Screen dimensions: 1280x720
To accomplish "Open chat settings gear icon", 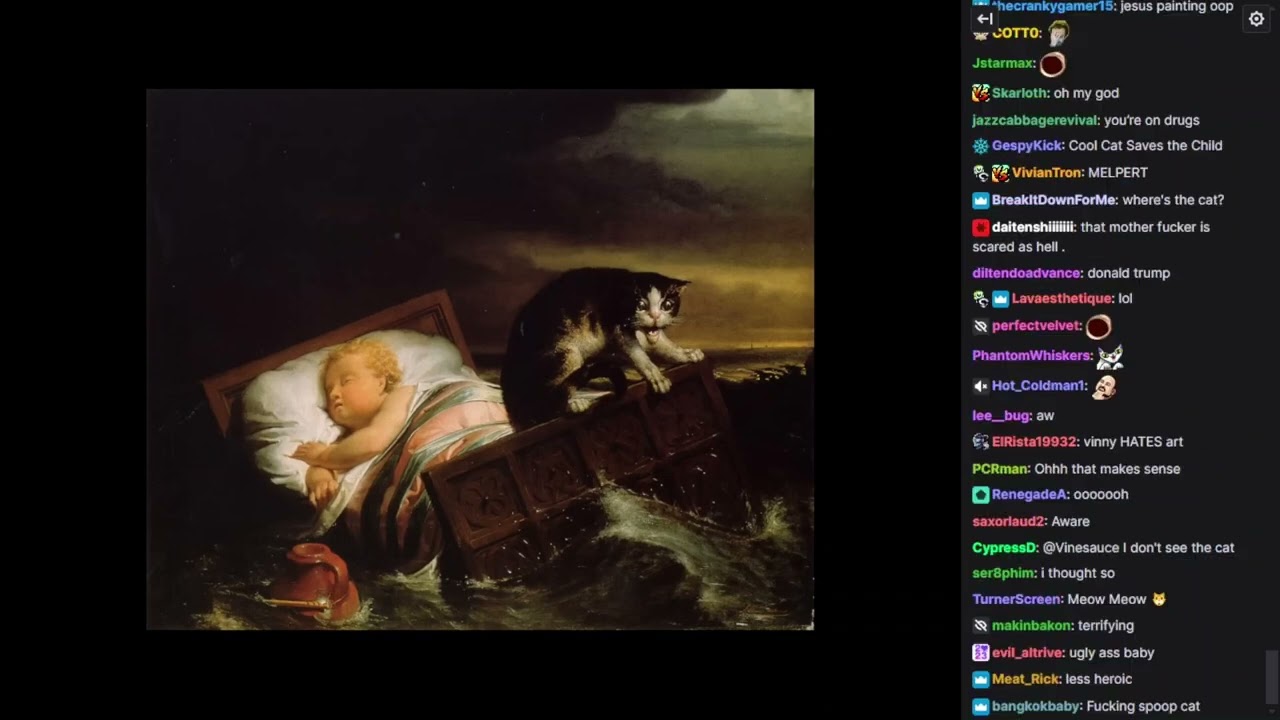I will pyautogui.click(x=1257, y=19).
